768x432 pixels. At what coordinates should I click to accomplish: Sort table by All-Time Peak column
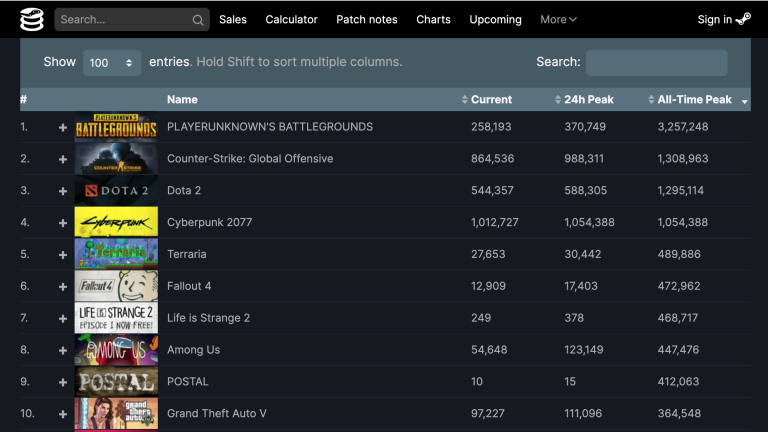click(694, 100)
